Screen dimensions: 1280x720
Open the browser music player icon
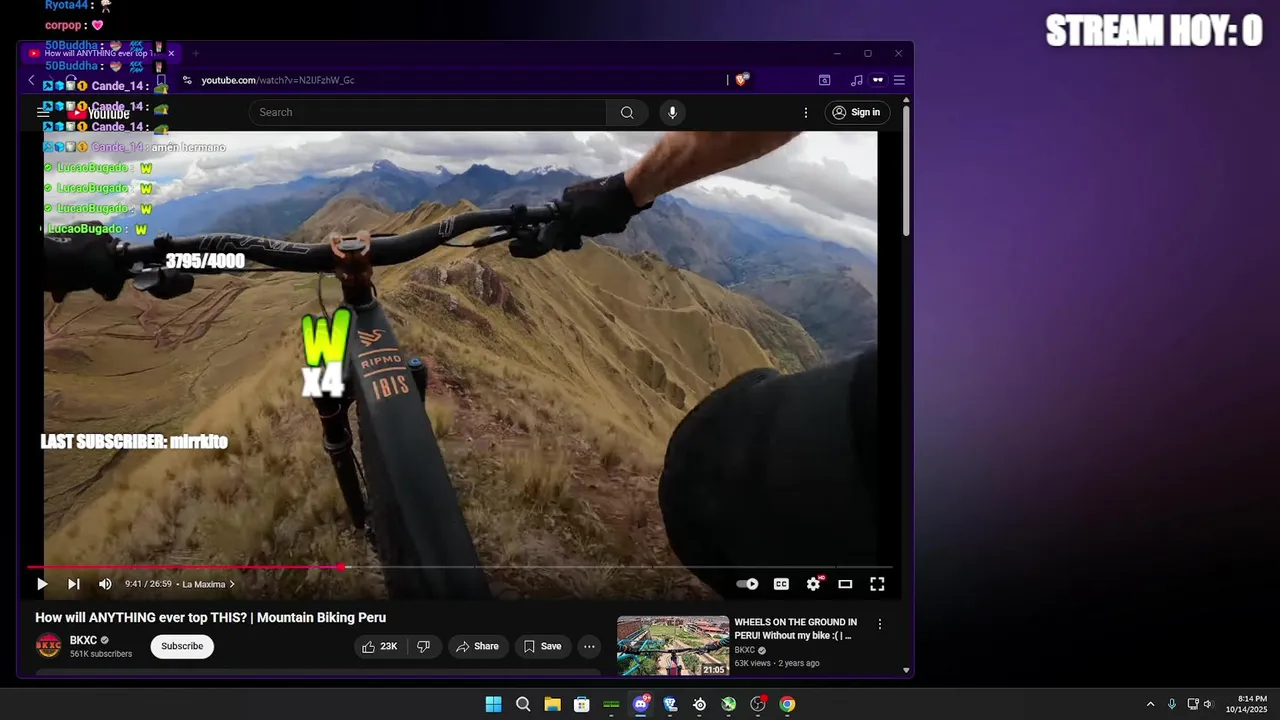click(x=856, y=80)
